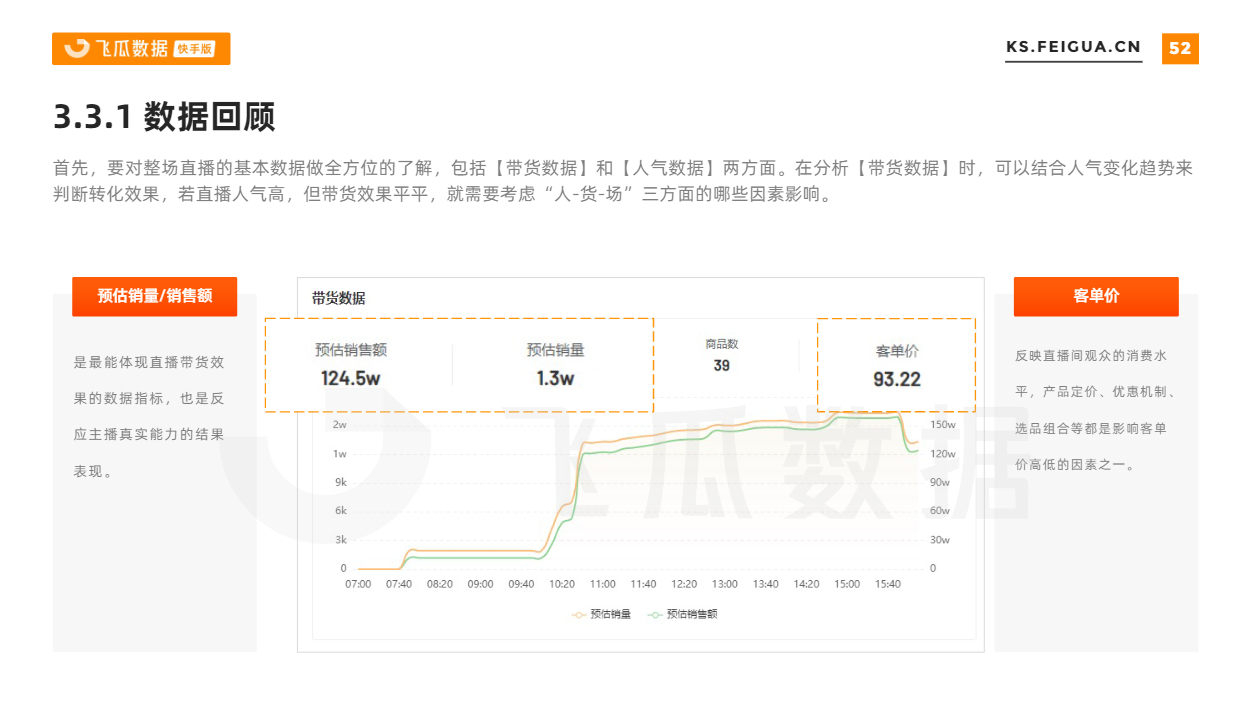The width and height of the screenshot is (1250, 703).
Task: Click the 商品数 39 metric
Action: [721, 356]
